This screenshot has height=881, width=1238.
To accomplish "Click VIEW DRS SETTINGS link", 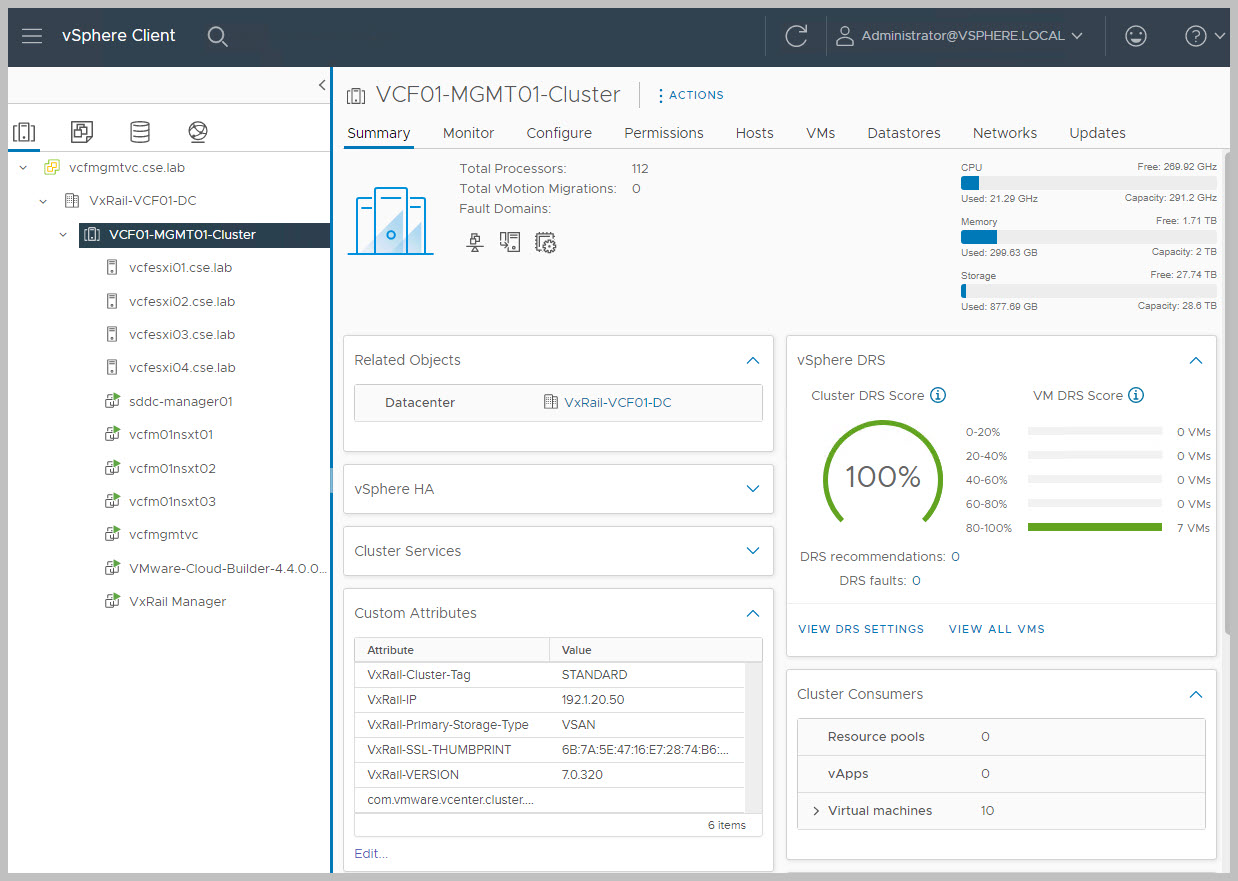I will tap(861, 629).
